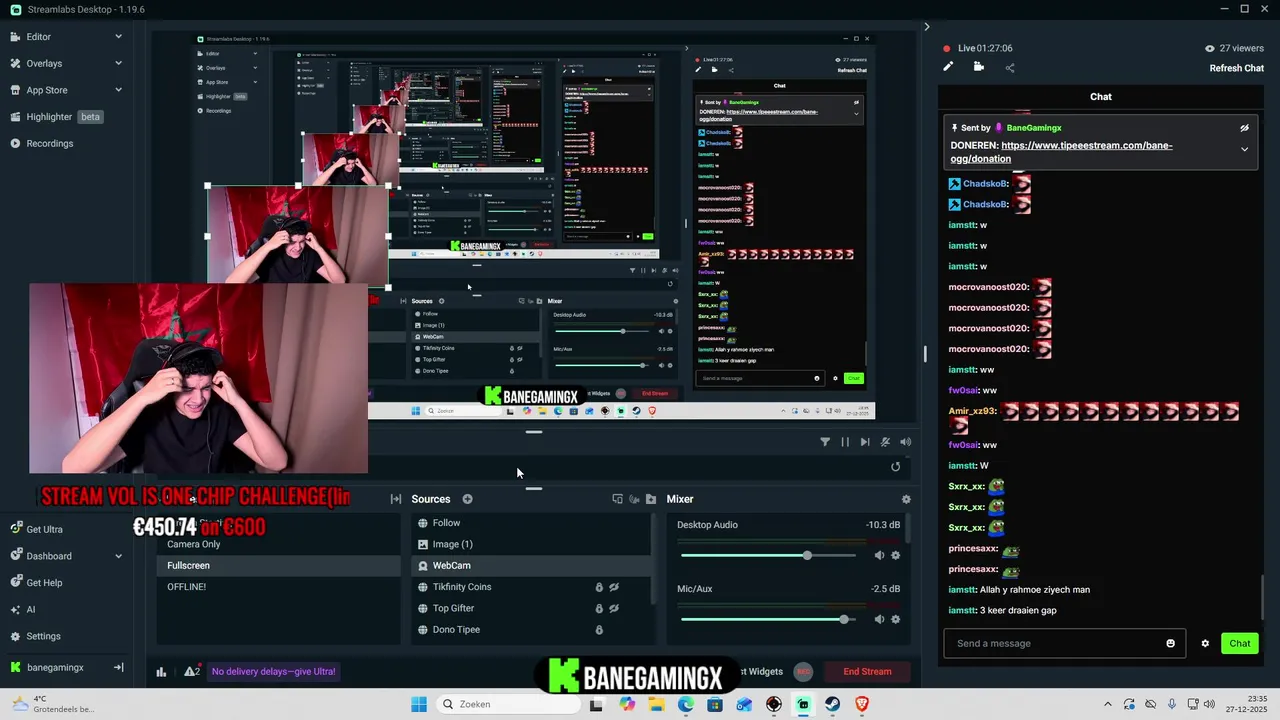
Task: Mute Desktop Audio speaker icon
Action: pyautogui.click(x=879, y=555)
